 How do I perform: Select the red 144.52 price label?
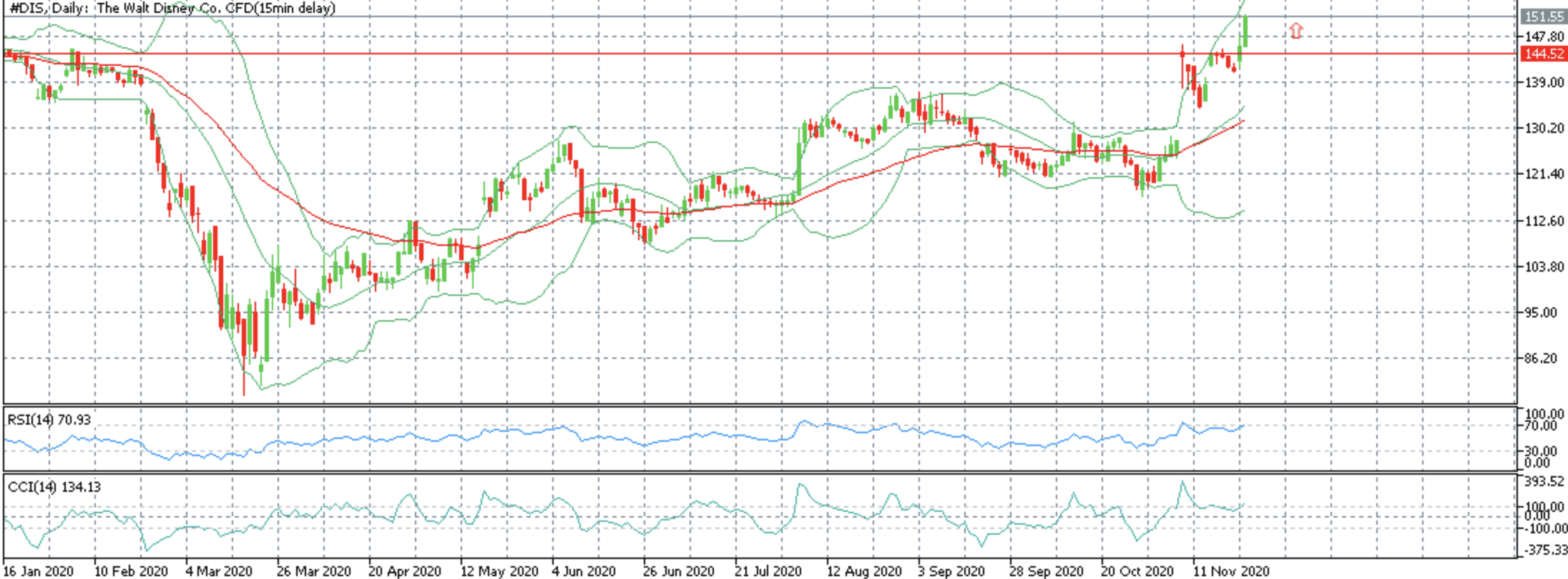1543,54
